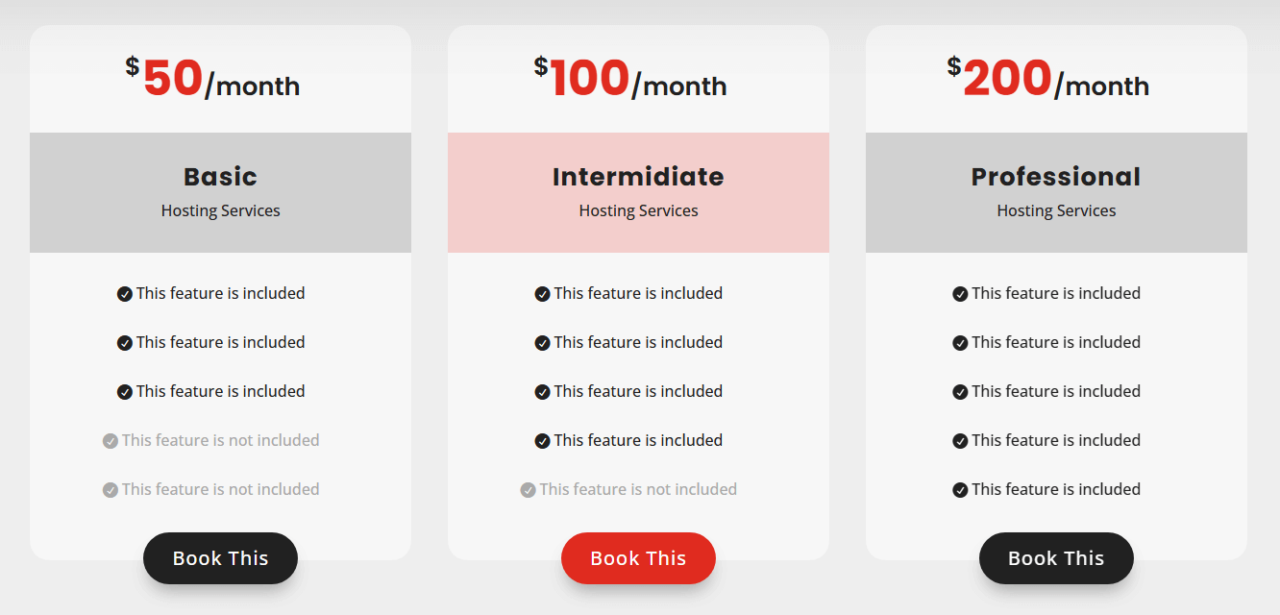
Task: Click the checkmark on Professional's fifth feature
Action: pos(960,489)
